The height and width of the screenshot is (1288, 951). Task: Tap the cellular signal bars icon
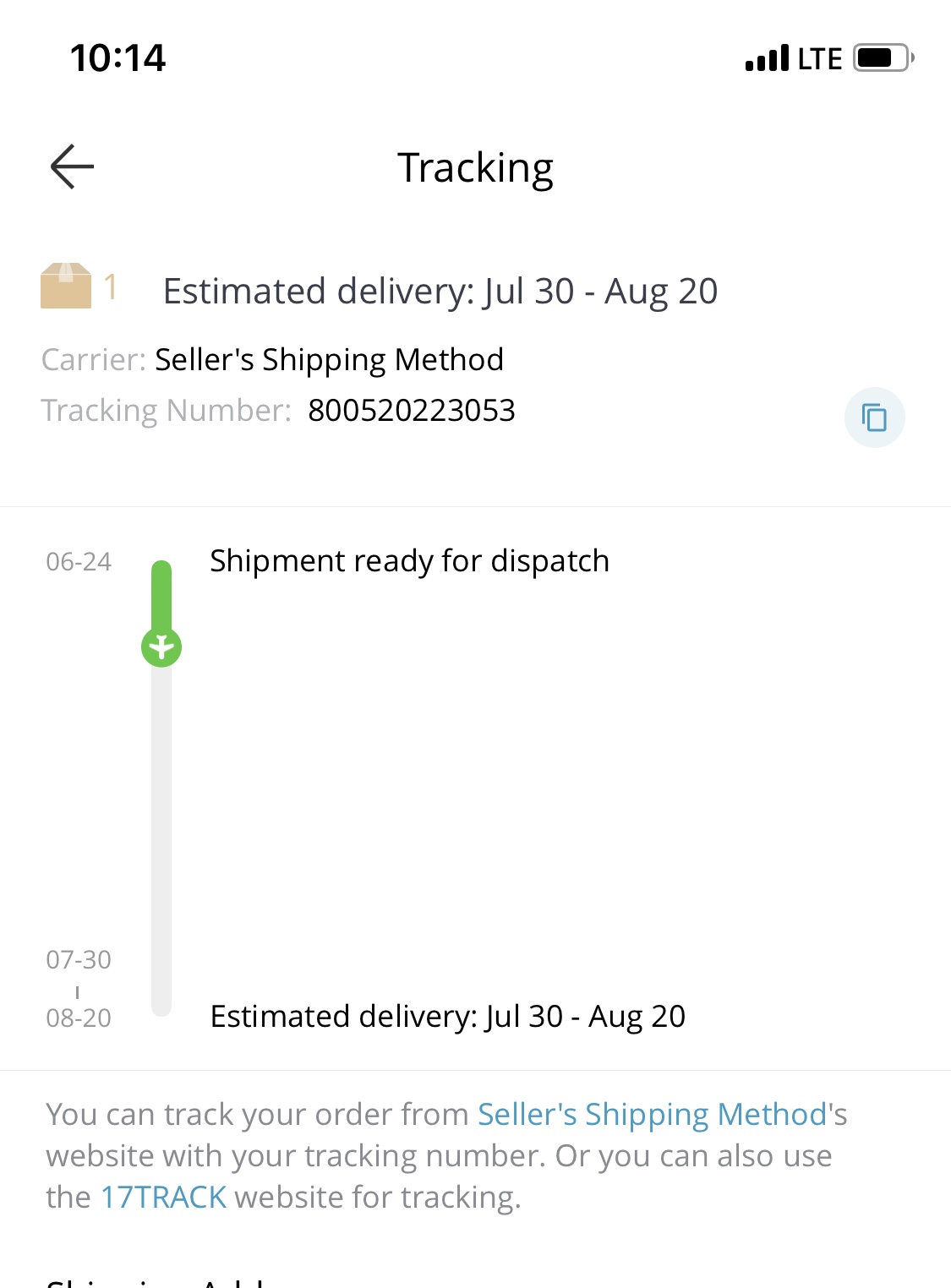[768, 58]
